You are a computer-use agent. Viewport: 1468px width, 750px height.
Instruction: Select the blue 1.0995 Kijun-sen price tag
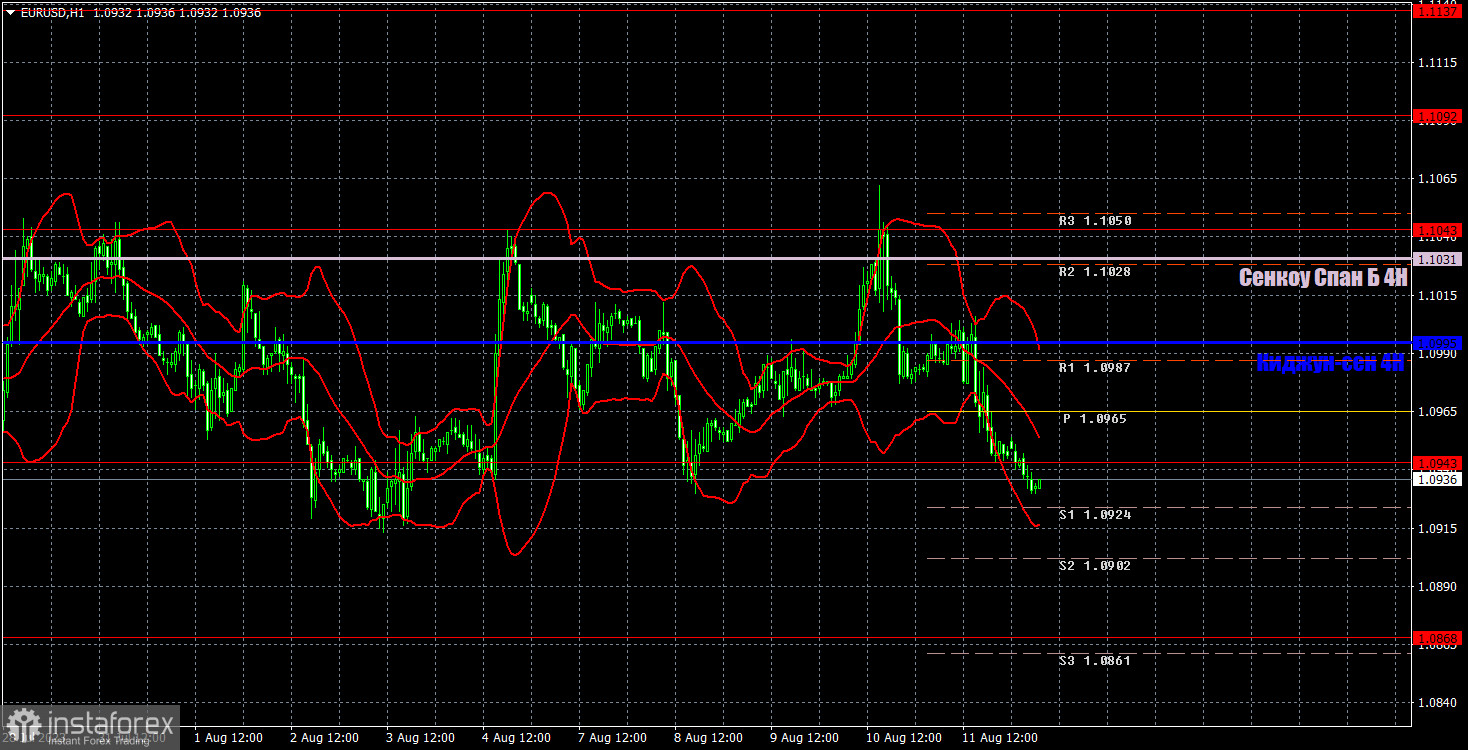click(x=1438, y=343)
